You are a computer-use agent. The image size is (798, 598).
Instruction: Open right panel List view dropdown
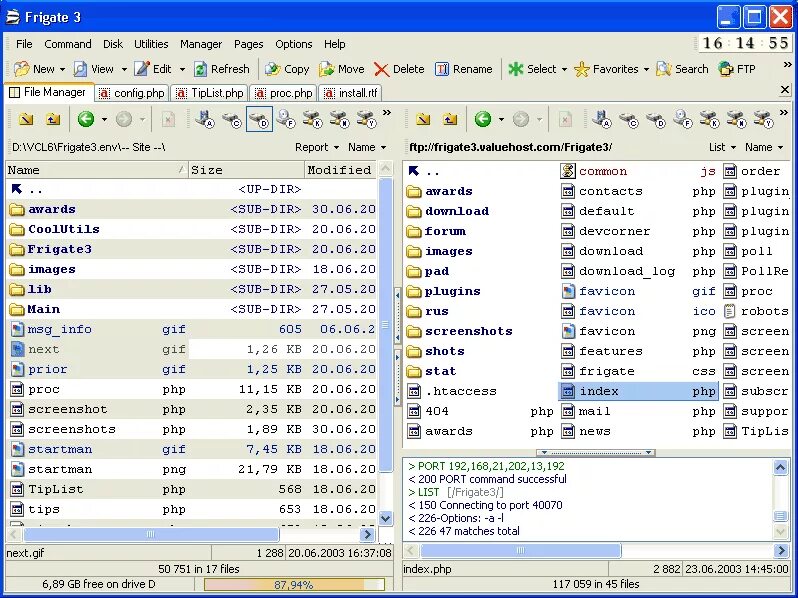tap(722, 148)
